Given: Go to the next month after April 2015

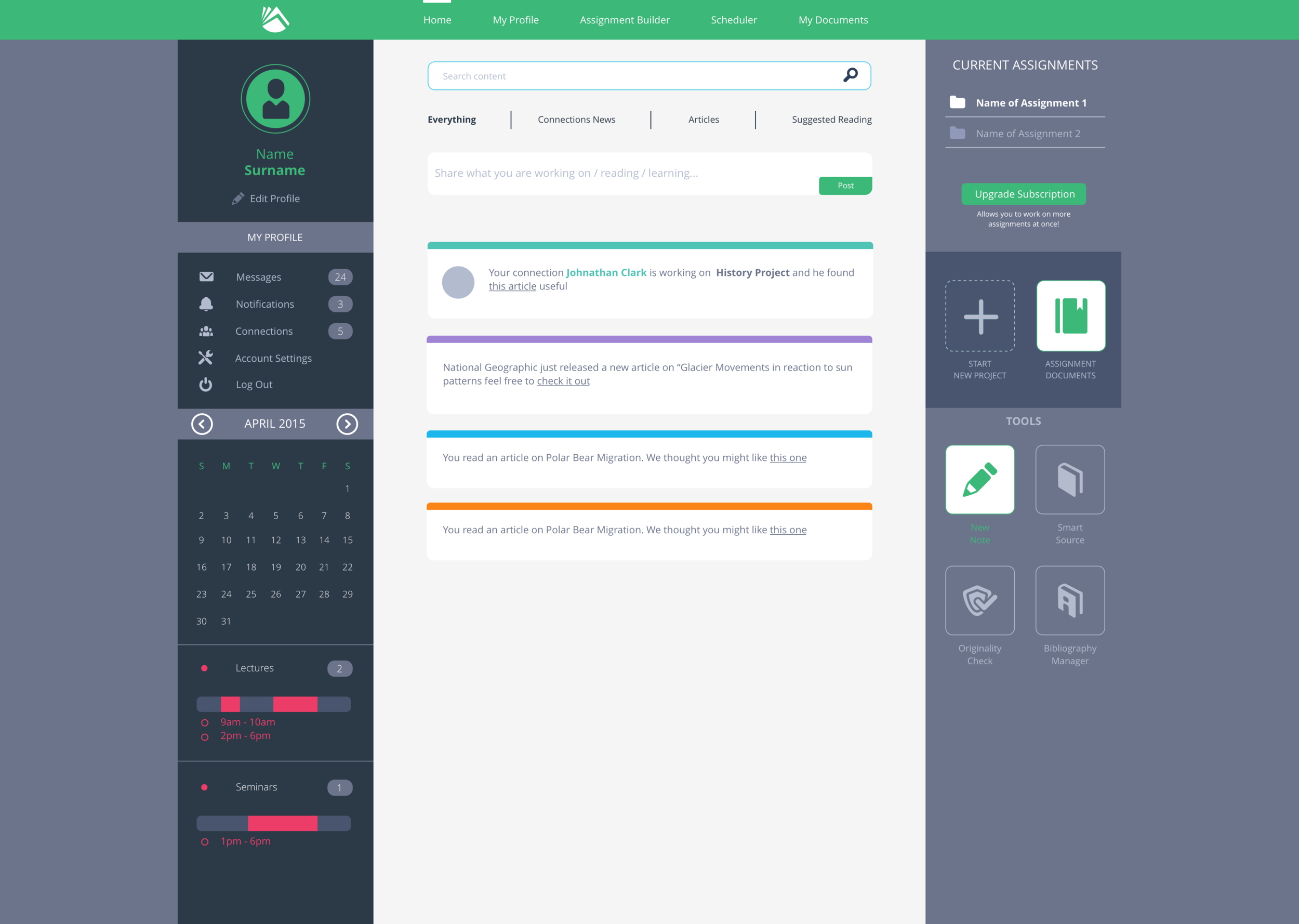Looking at the screenshot, I should click(x=347, y=424).
